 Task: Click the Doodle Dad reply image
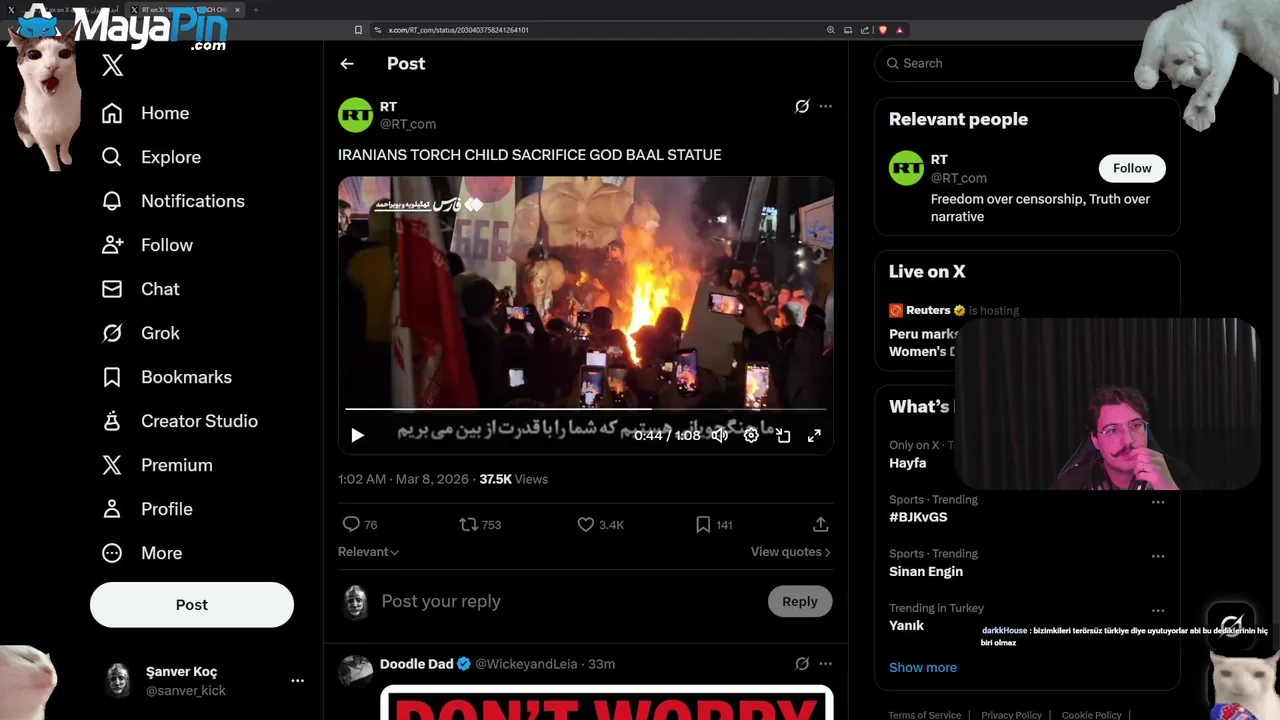pyautogui.click(x=607, y=702)
